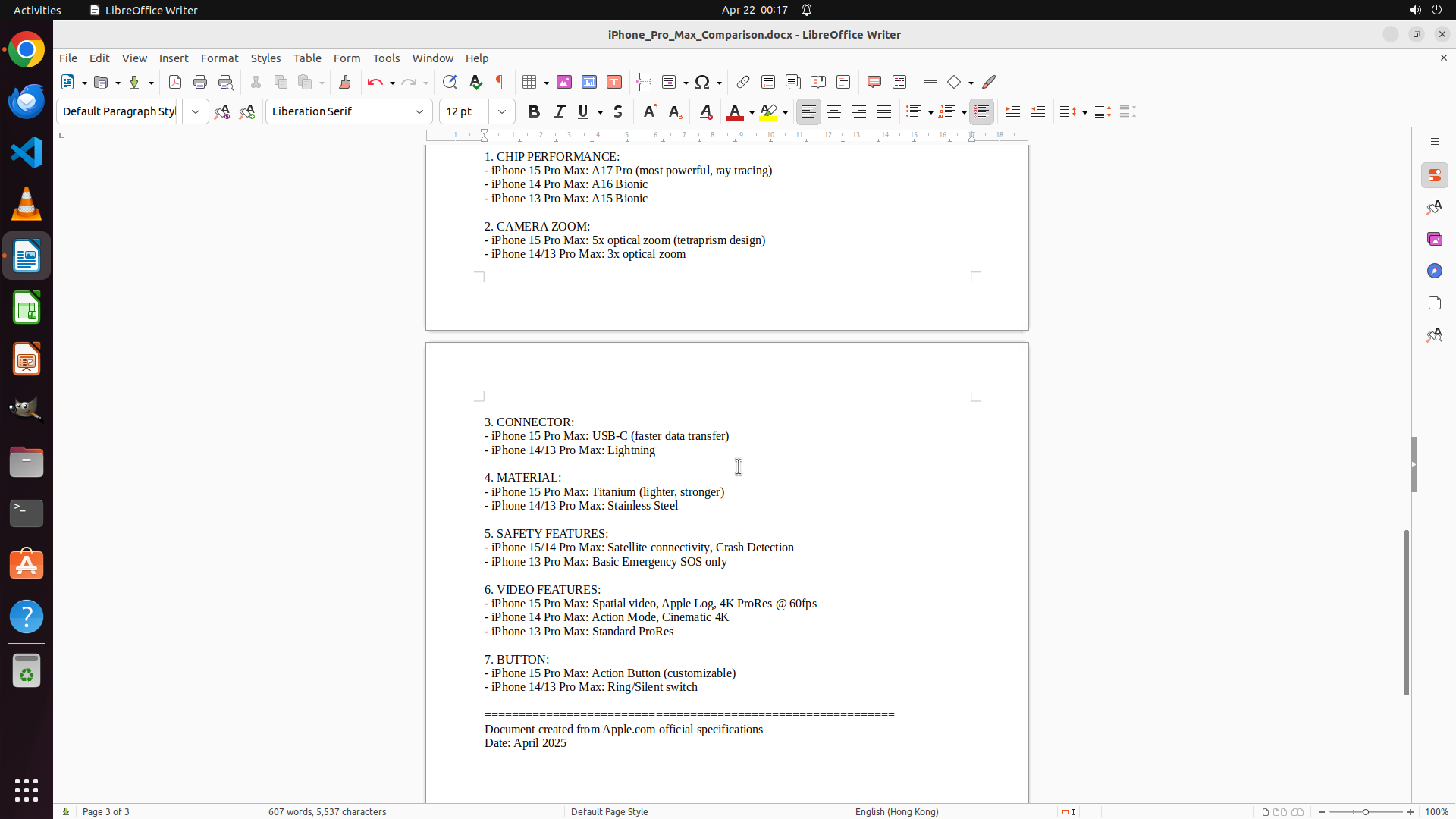1456x819 pixels.
Task: Open the Find and Replace tool
Action: point(450,82)
